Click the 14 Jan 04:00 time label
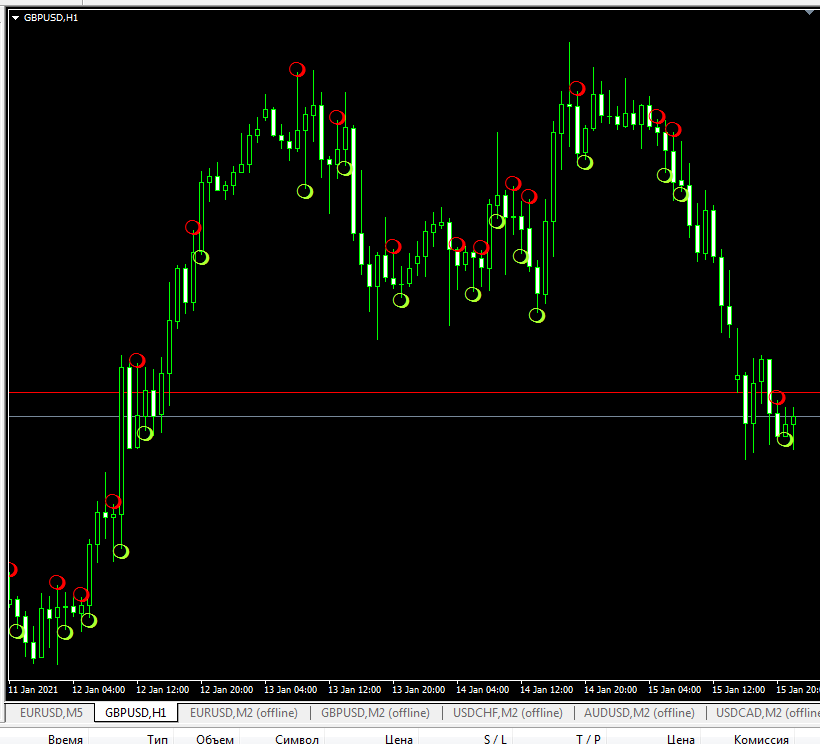This screenshot has height=744, width=820. 483,690
